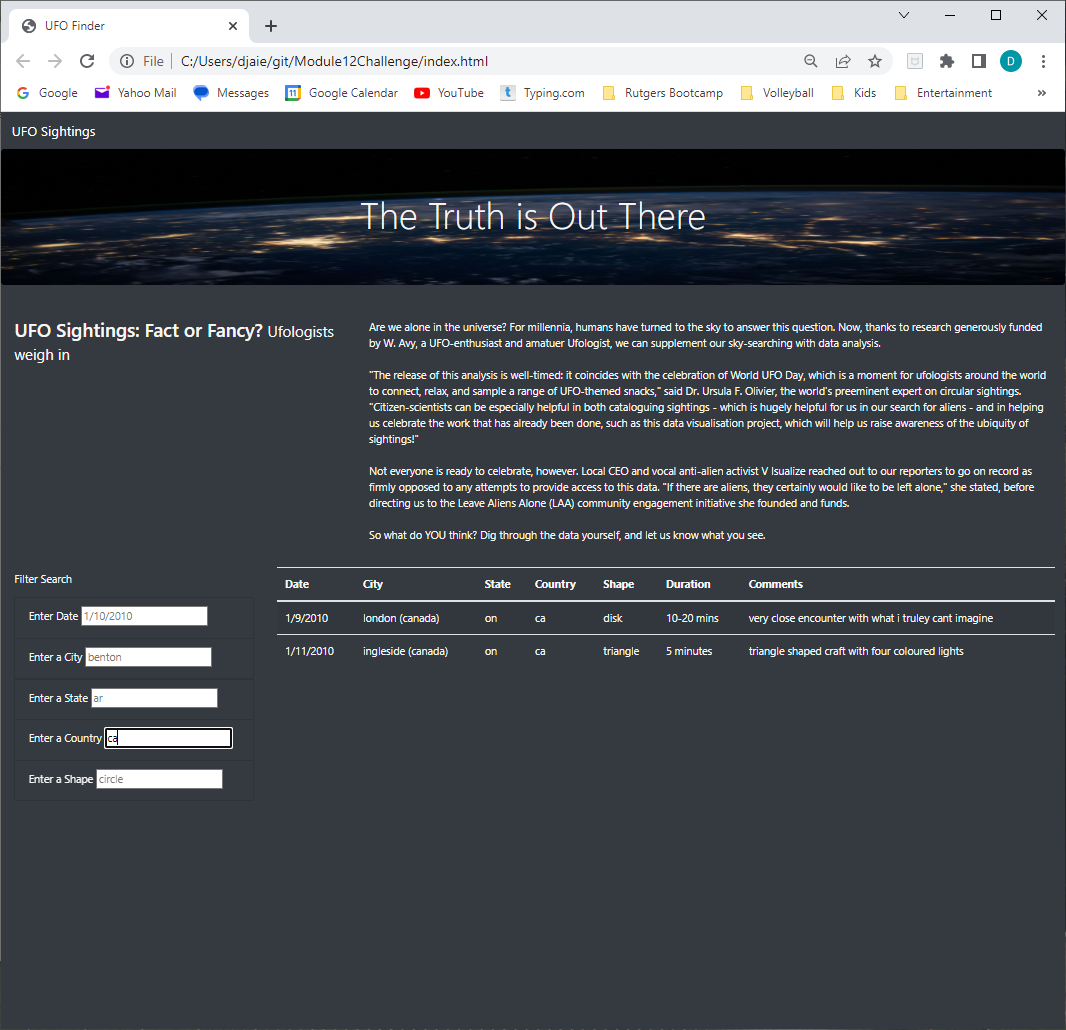
Task: Open a new tab with plus button
Action: [271, 26]
